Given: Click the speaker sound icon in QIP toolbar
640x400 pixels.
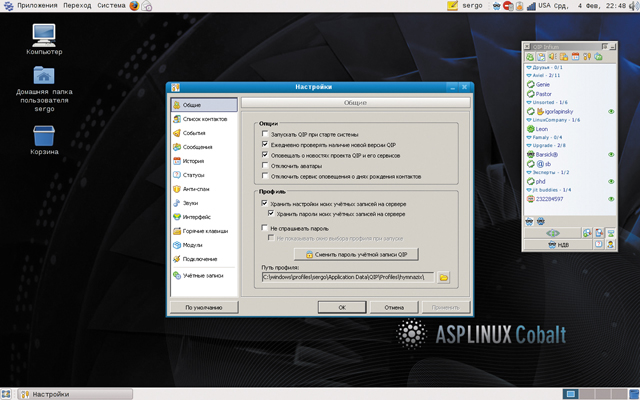Looking at the screenshot, I should coord(553,57).
